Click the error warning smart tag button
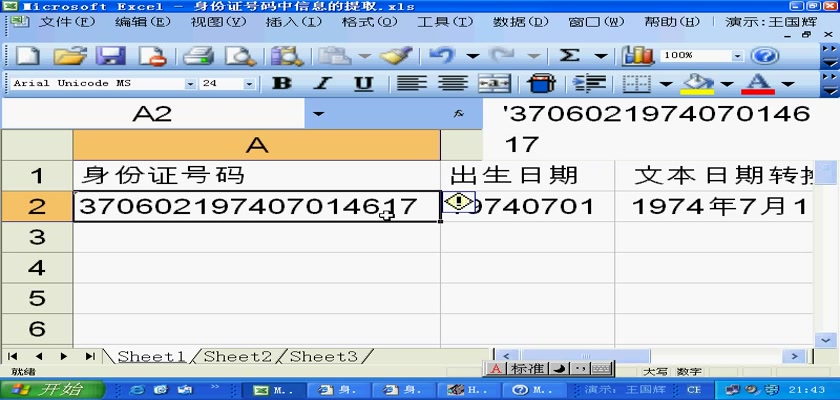Screen dimensions: 840x400 coord(459,202)
